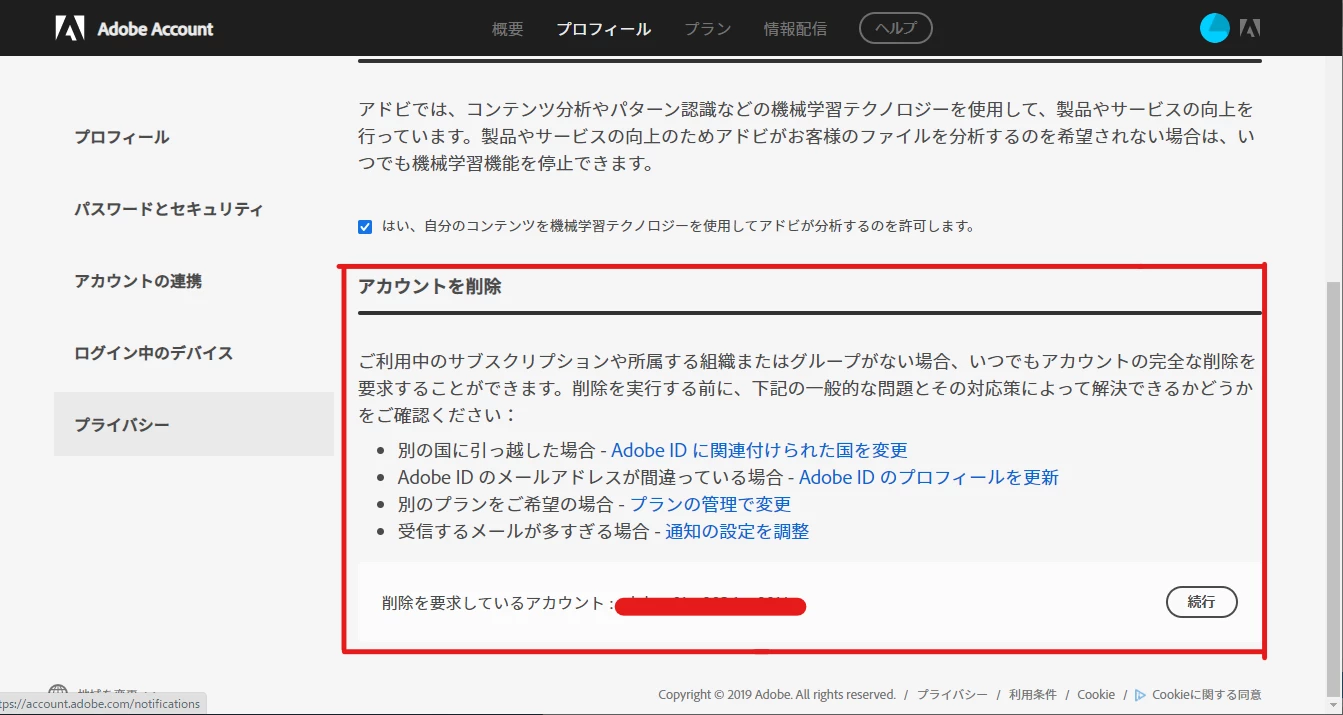The height and width of the screenshot is (715, 1343).
Task: Click the AdChoices icon near Cookieに関する同意
Action: click(x=1141, y=695)
